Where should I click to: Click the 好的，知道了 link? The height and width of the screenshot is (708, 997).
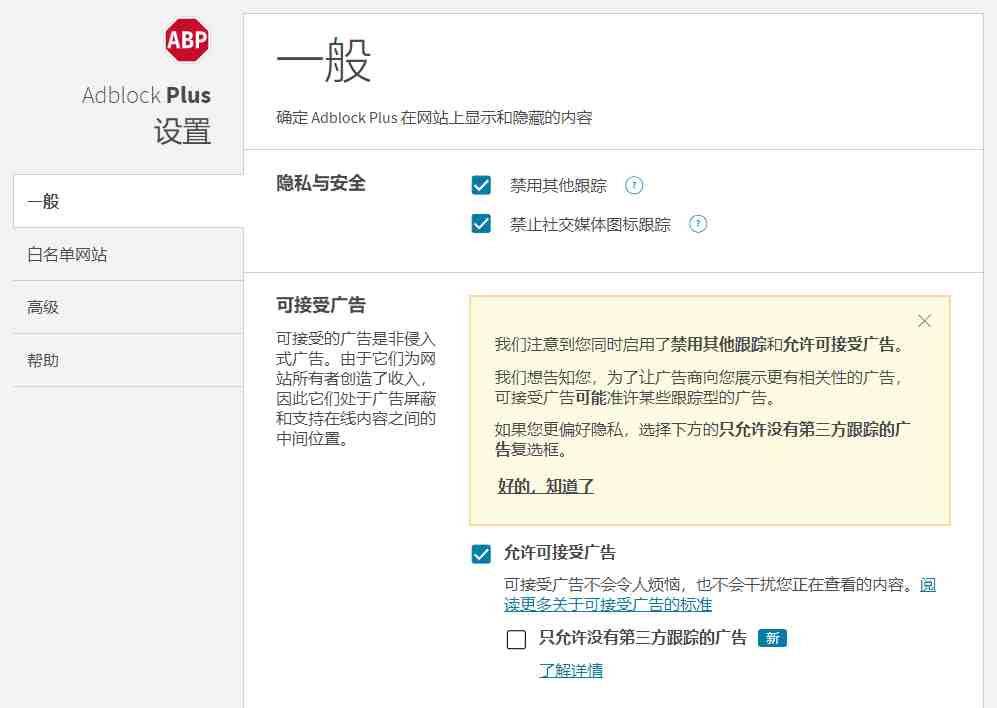(x=546, y=486)
